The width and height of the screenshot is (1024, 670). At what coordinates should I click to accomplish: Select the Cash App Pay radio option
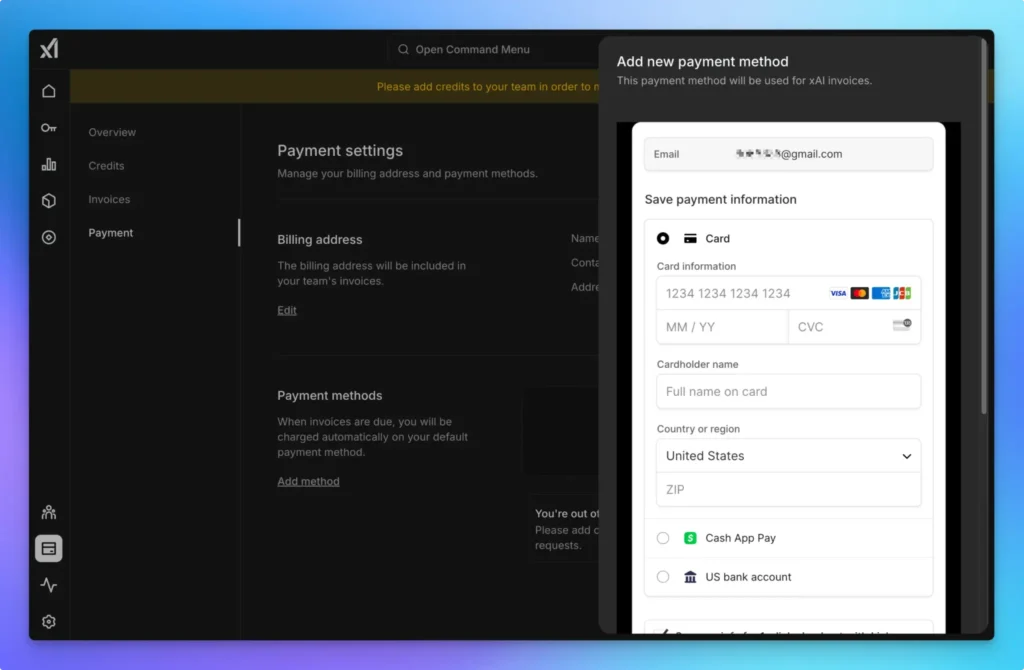tap(663, 538)
